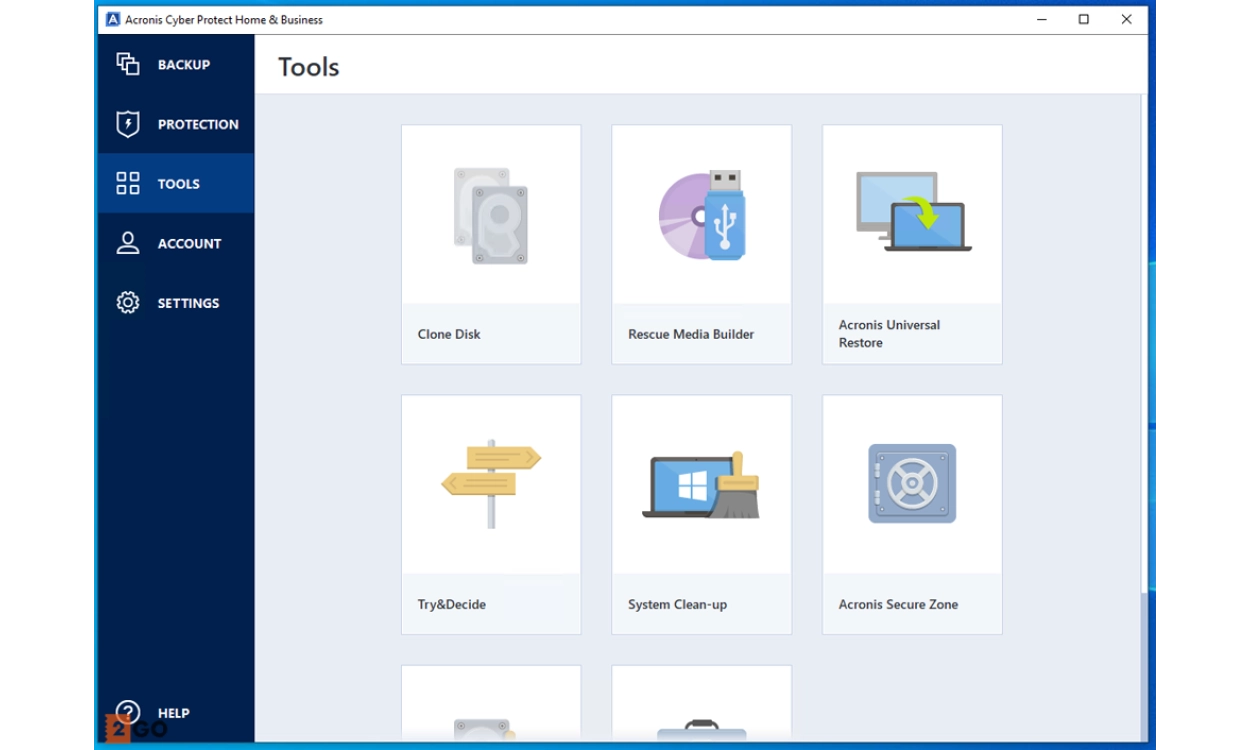Switch to the TOOLS sidebar tab
1250x750 pixels.
[x=178, y=184]
